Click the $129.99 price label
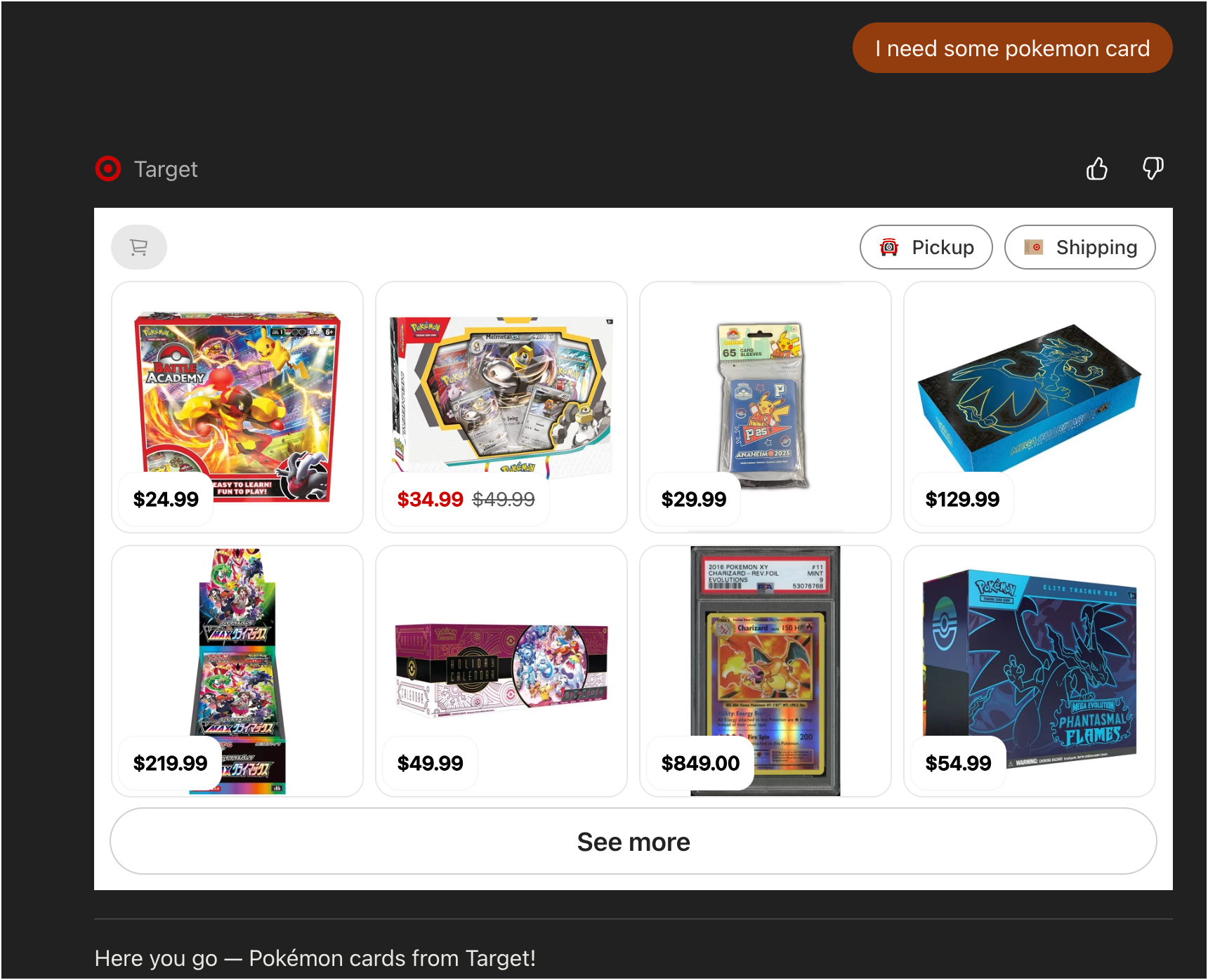The width and height of the screenshot is (1208, 980). [962, 499]
